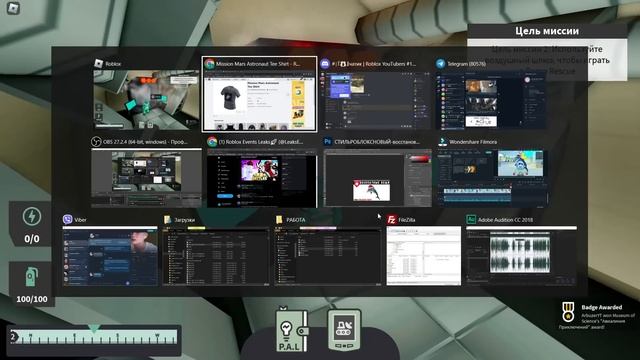Click the FileZilla Fz icon
Image resolution: width=640 pixels, height=360 pixels.
391,220
